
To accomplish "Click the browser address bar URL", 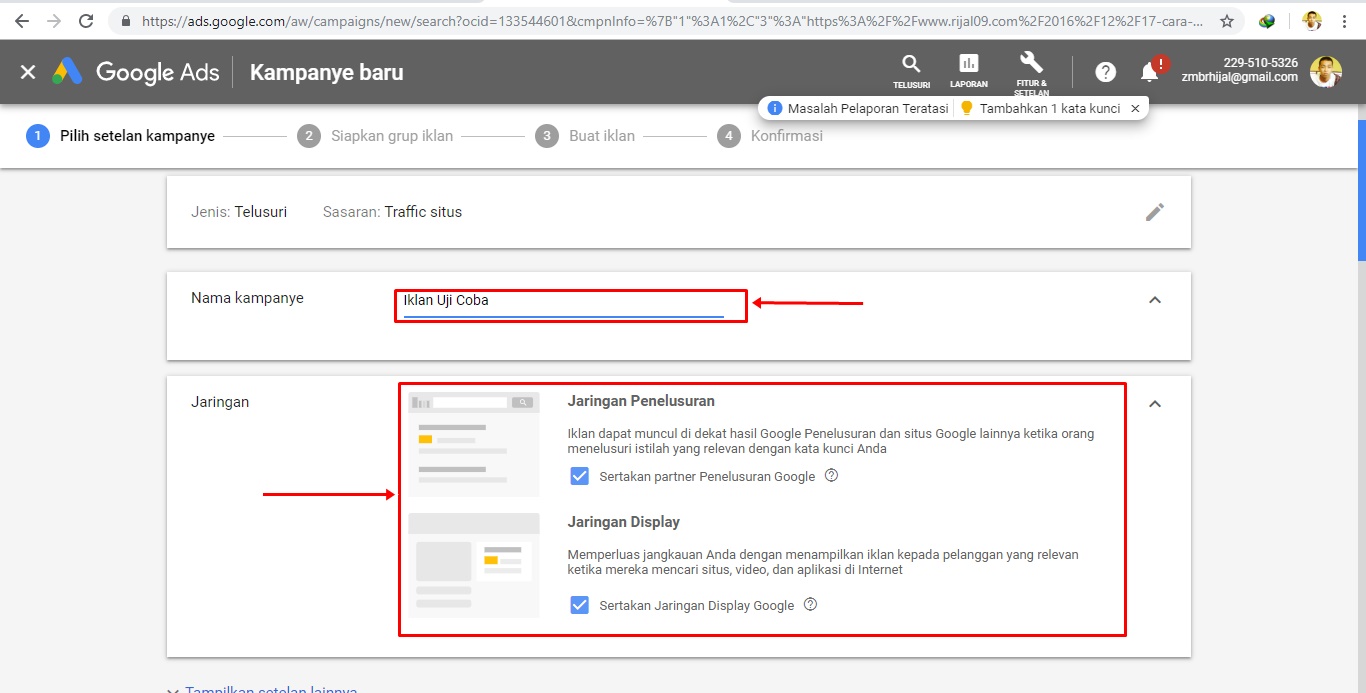I will coord(672,20).
